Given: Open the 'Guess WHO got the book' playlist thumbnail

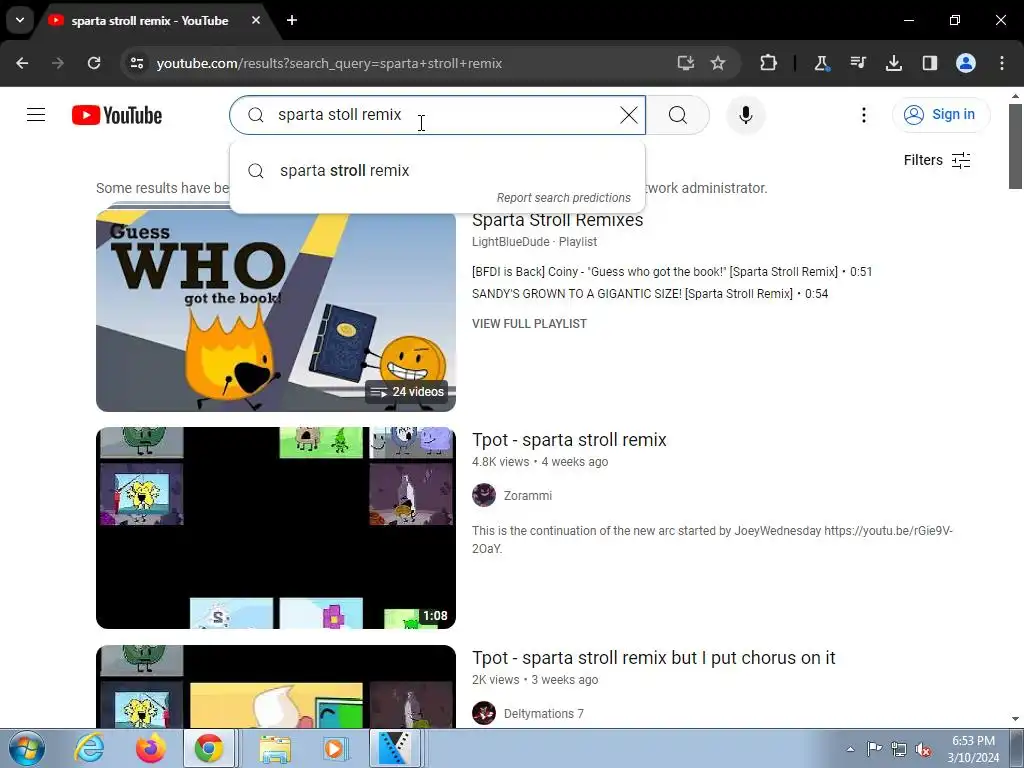Looking at the screenshot, I should 276,310.
